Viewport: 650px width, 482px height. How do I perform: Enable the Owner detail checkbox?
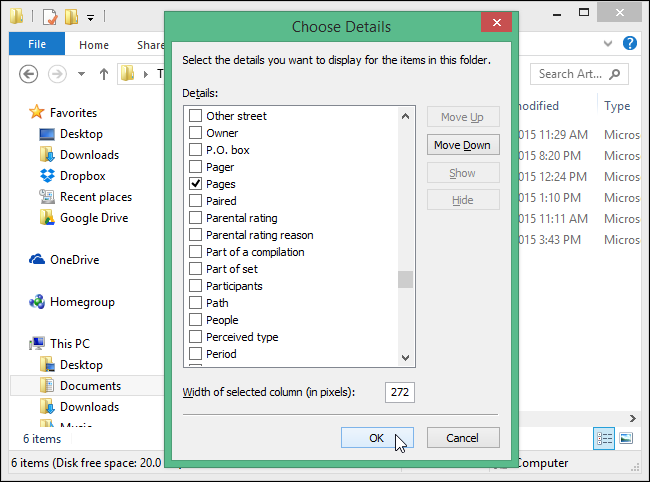[196, 133]
